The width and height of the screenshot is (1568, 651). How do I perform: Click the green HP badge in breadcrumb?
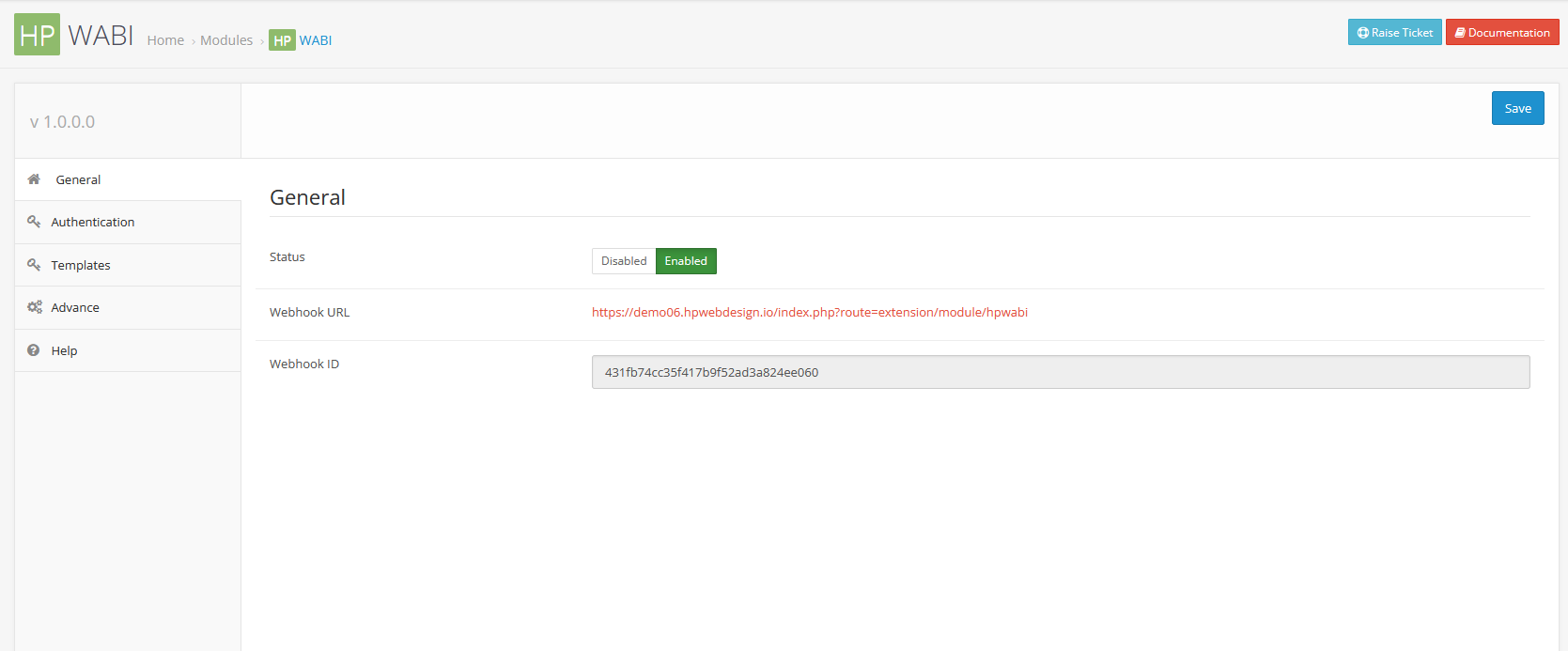tap(282, 40)
